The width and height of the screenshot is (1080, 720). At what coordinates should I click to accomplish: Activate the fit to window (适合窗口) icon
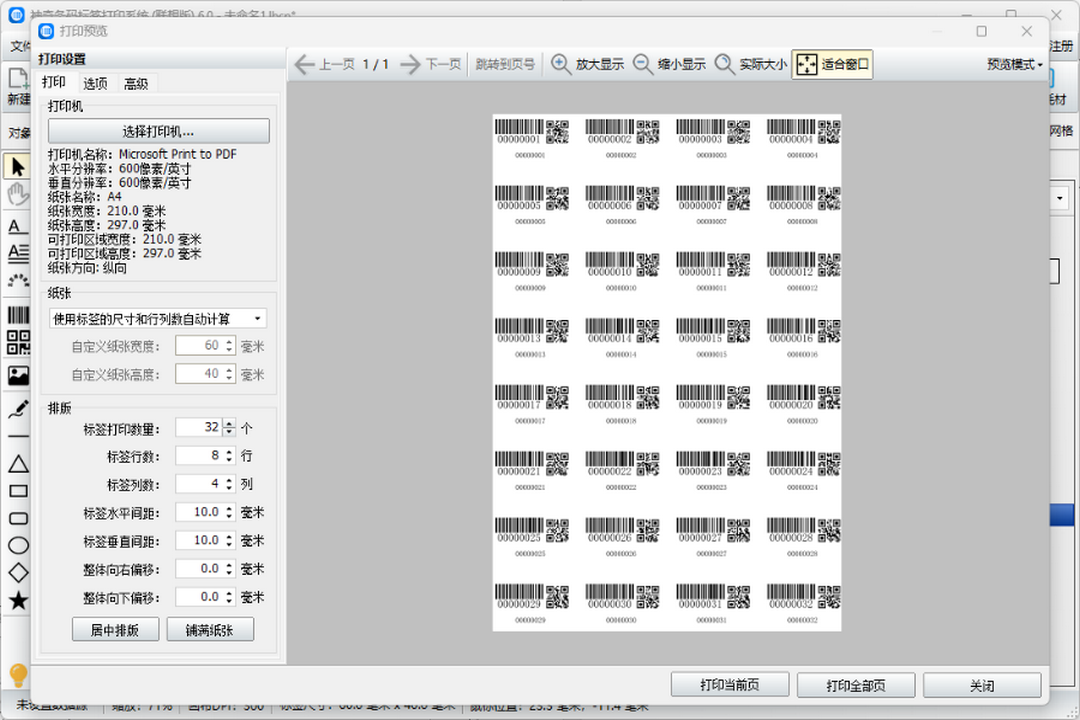[805, 65]
